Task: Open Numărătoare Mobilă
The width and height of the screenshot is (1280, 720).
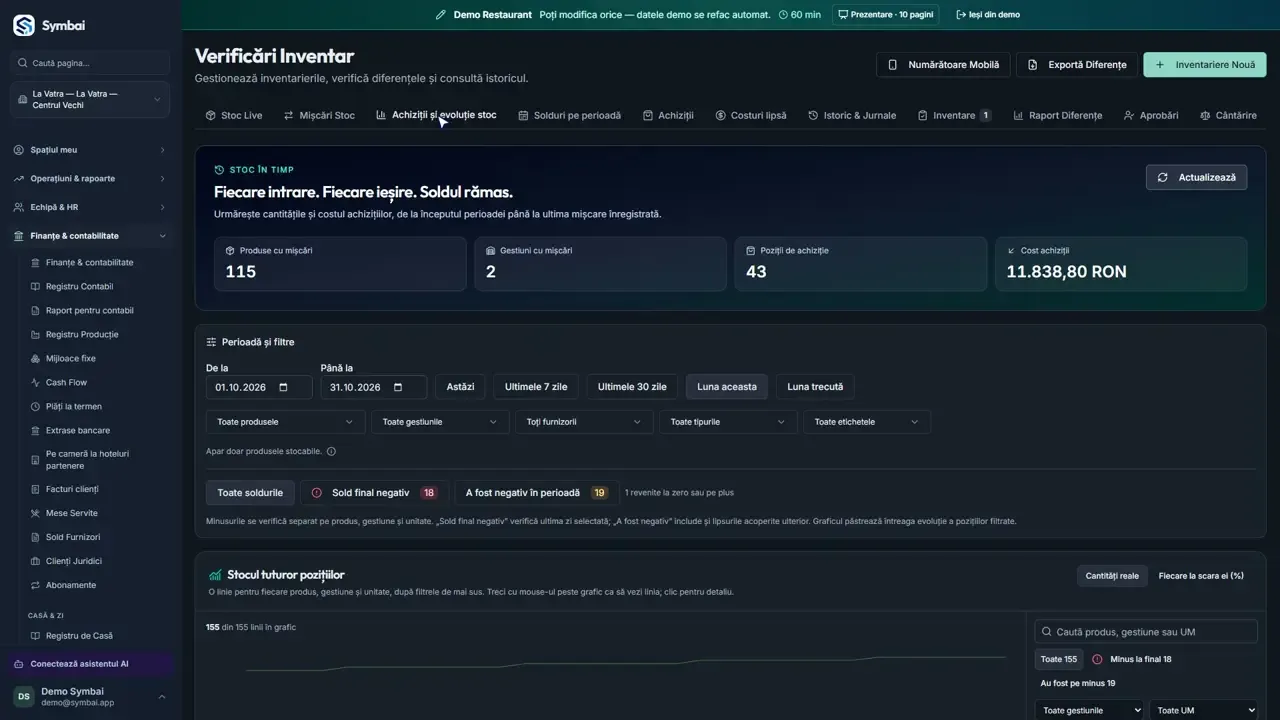Action: (x=944, y=65)
